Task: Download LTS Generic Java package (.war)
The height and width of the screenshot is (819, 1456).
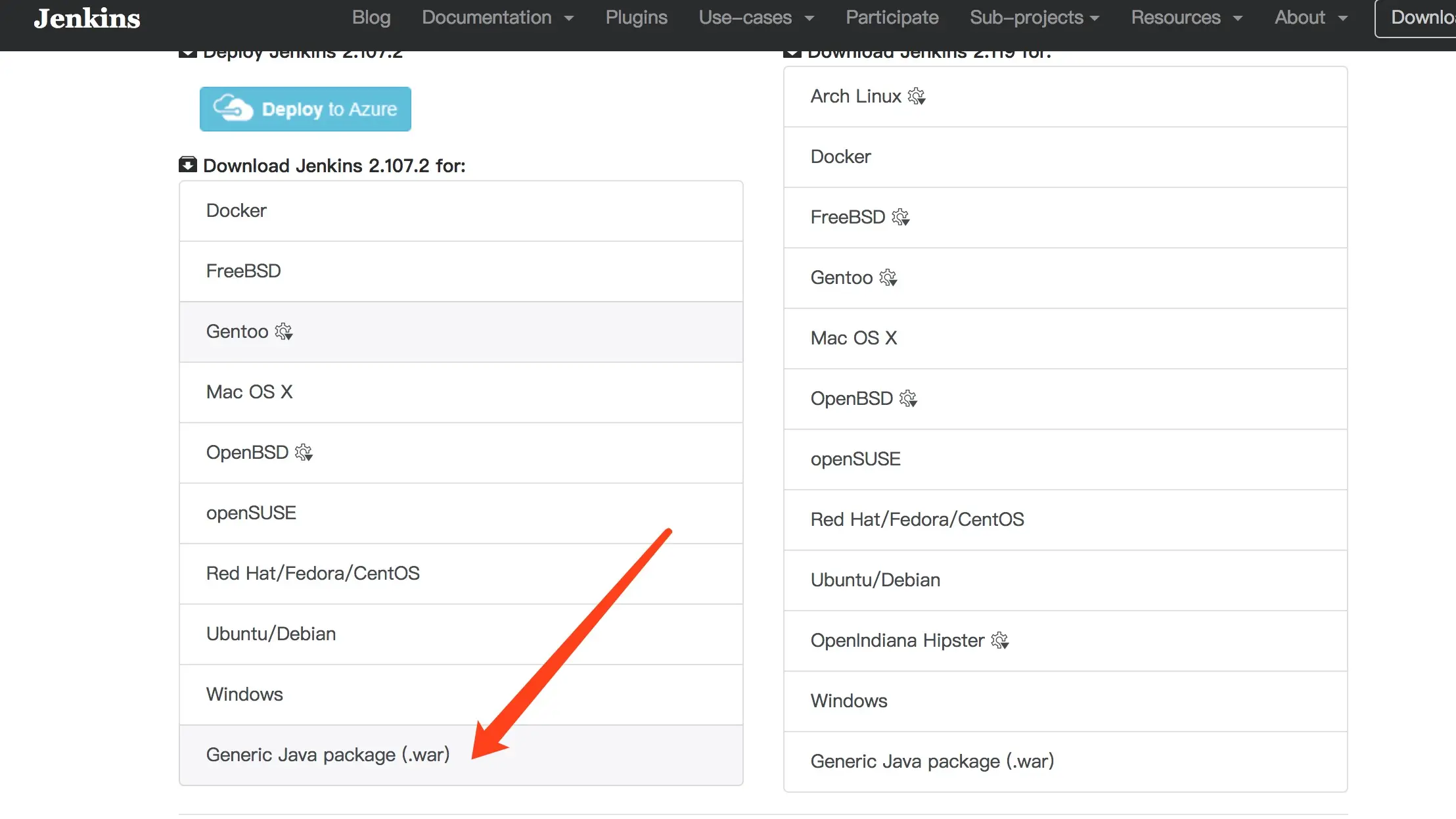Action: tap(328, 755)
